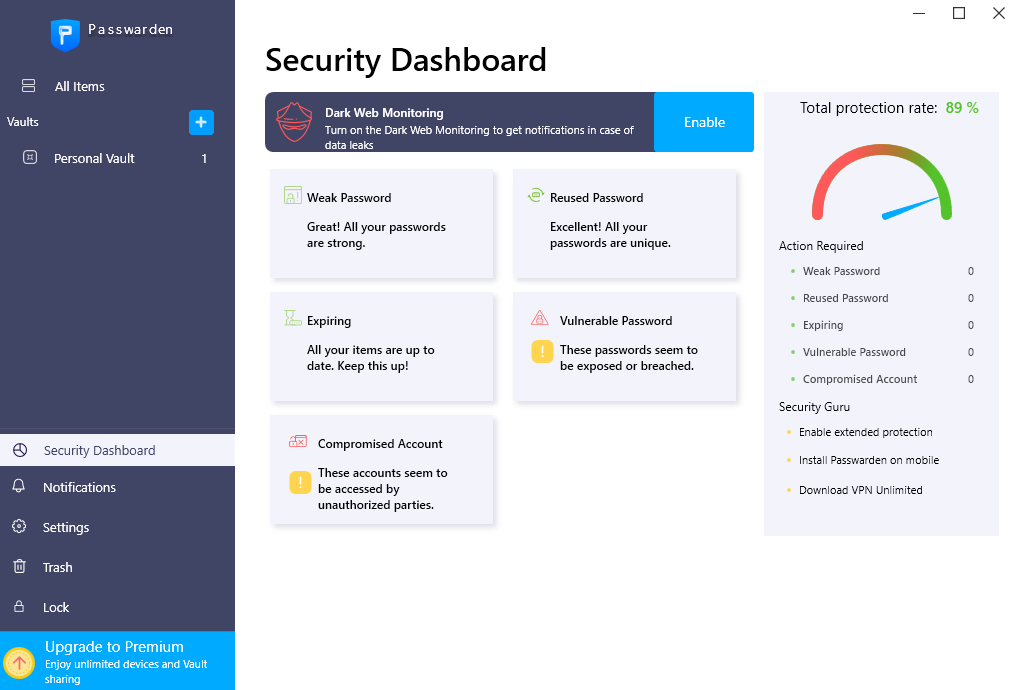Click the Upgrade to Premium arrow icon
This screenshot has width=1013, height=690.
click(19, 662)
